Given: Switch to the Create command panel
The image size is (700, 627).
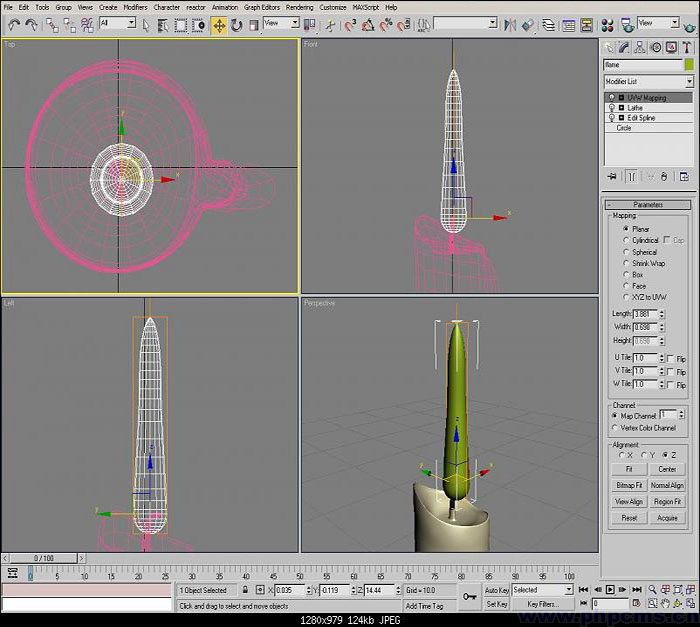Looking at the screenshot, I should (609, 48).
